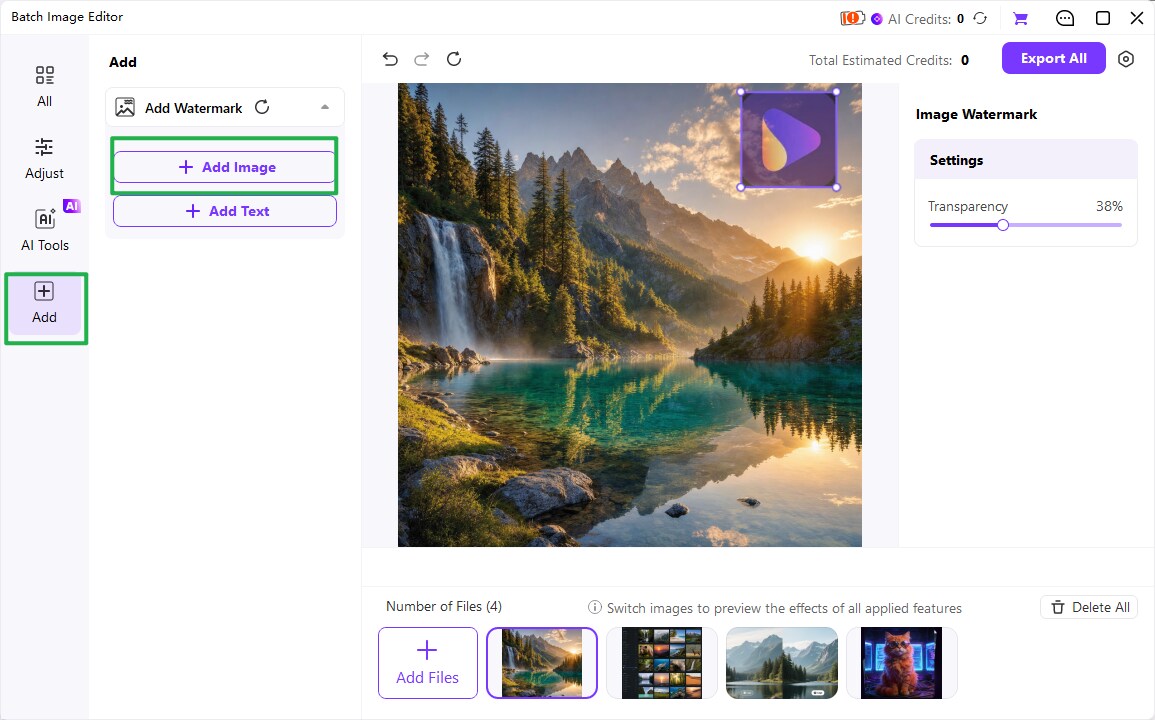Viewport: 1155px width, 720px height.
Task: Open the feedback chat icon
Action: pyautogui.click(x=1064, y=18)
